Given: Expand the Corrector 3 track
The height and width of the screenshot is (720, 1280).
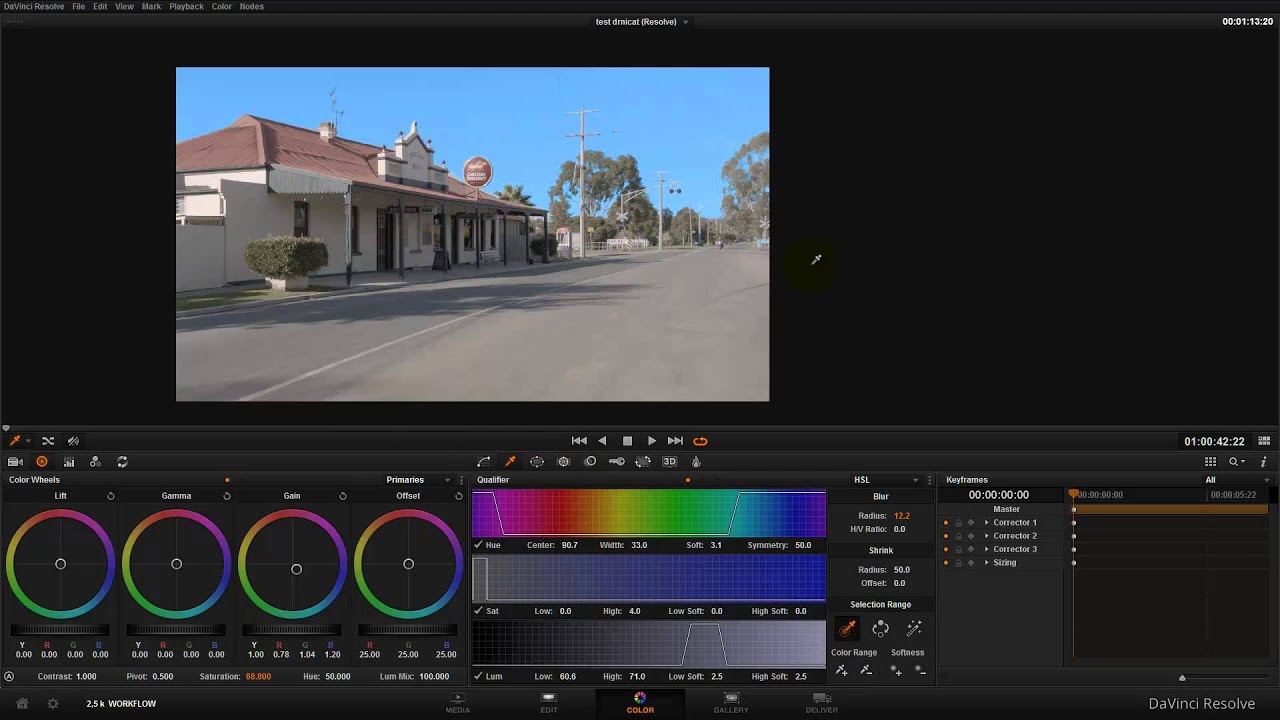Looking at the screenshot, I should click(x=986, y=549).
